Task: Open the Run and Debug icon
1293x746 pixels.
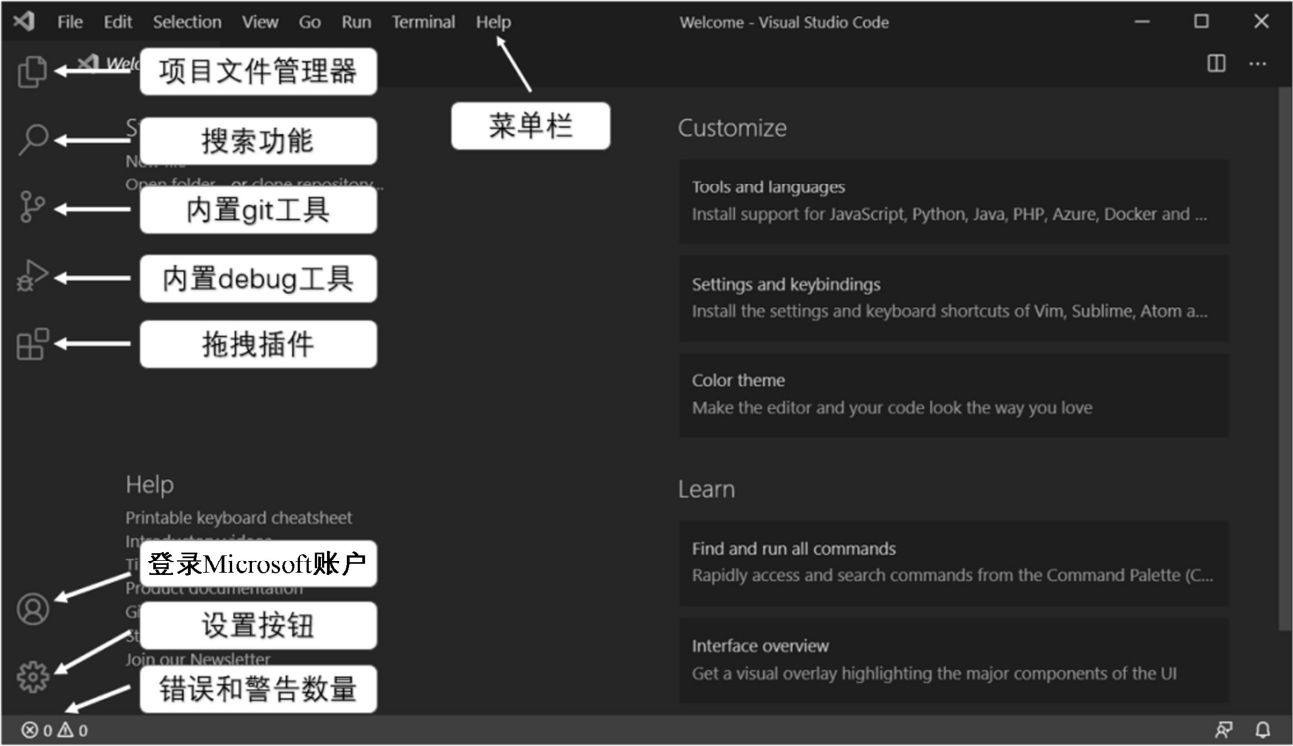Action: point(32,276)
